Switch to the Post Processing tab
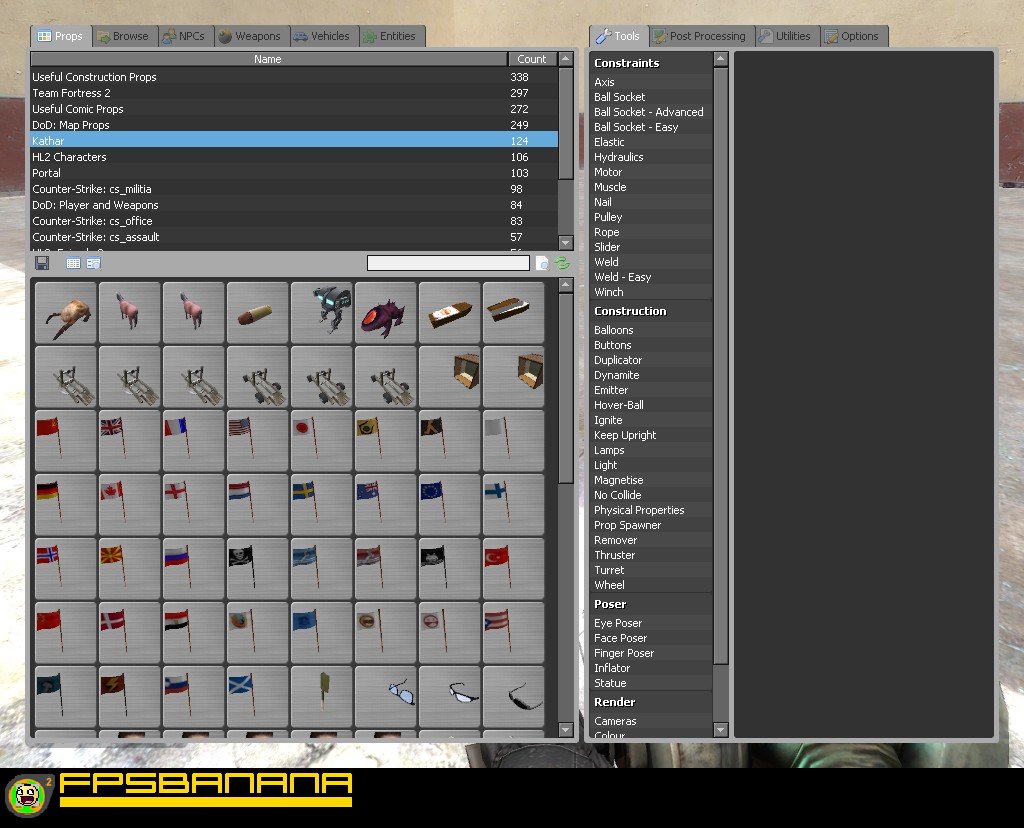 (700, 36)
